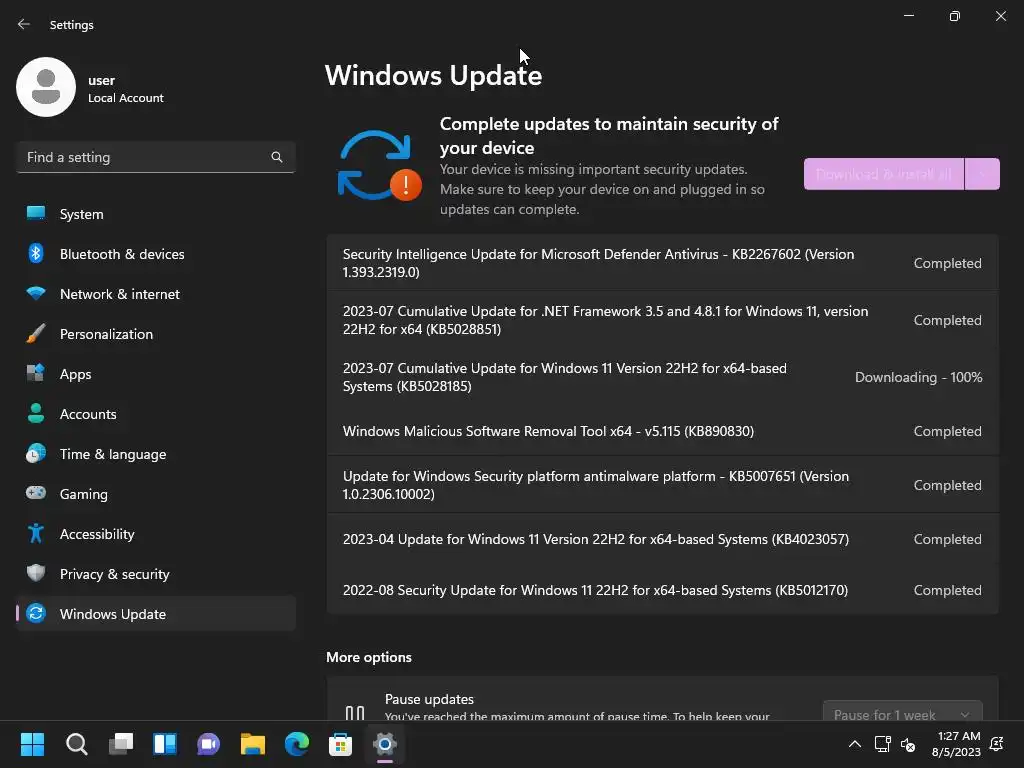Open Bluetooth & devices settings
1024x768 pixels.
tap(155, 253)
